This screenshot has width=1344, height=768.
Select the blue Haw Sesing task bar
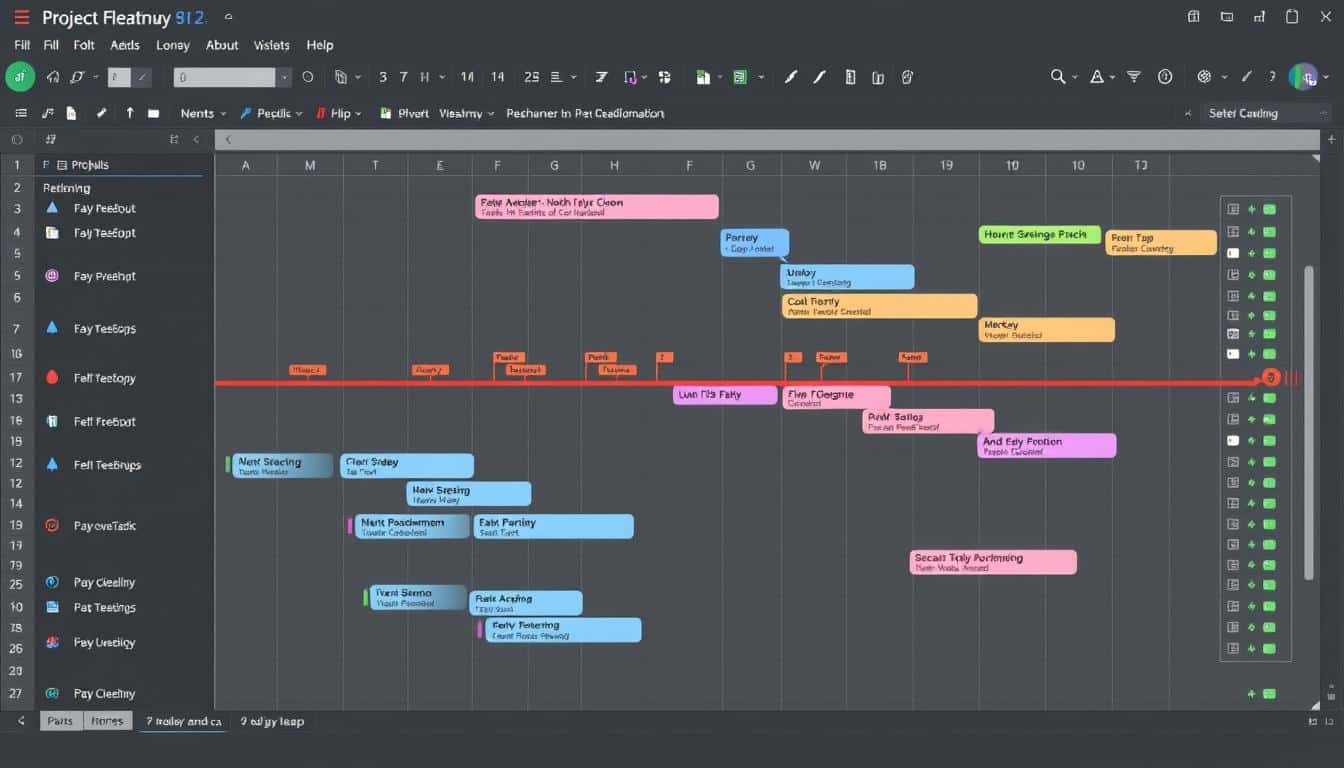tap(469, 494)
